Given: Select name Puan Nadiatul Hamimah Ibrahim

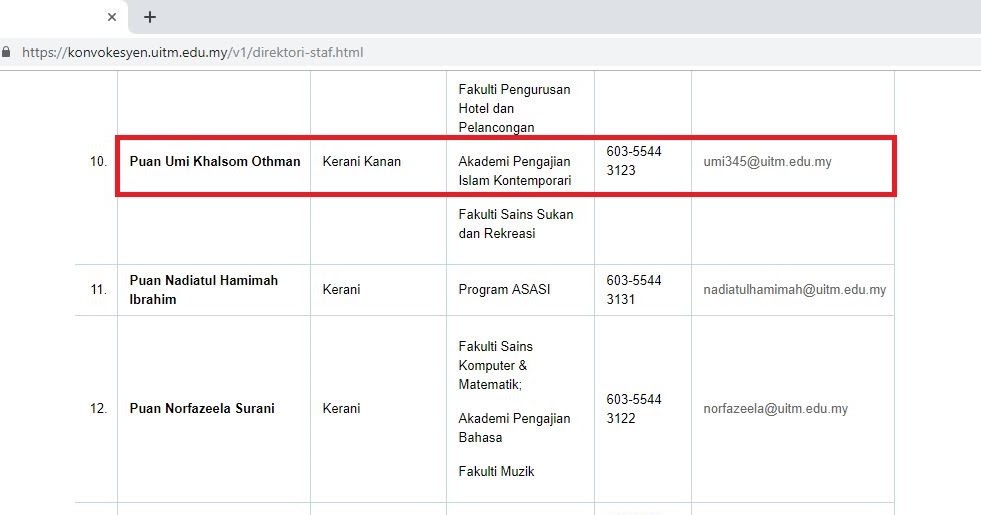Looking at the screenshot, I should tap(203, 290).
